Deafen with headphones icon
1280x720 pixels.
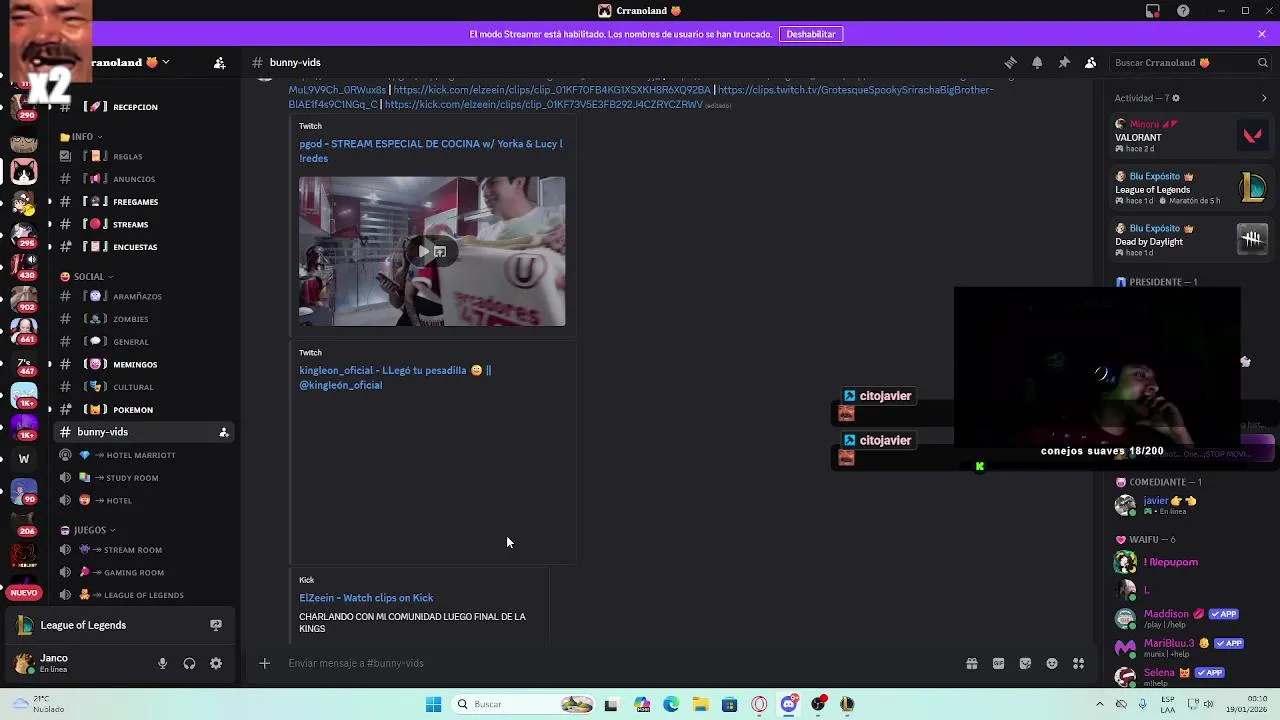click(189, 663)
